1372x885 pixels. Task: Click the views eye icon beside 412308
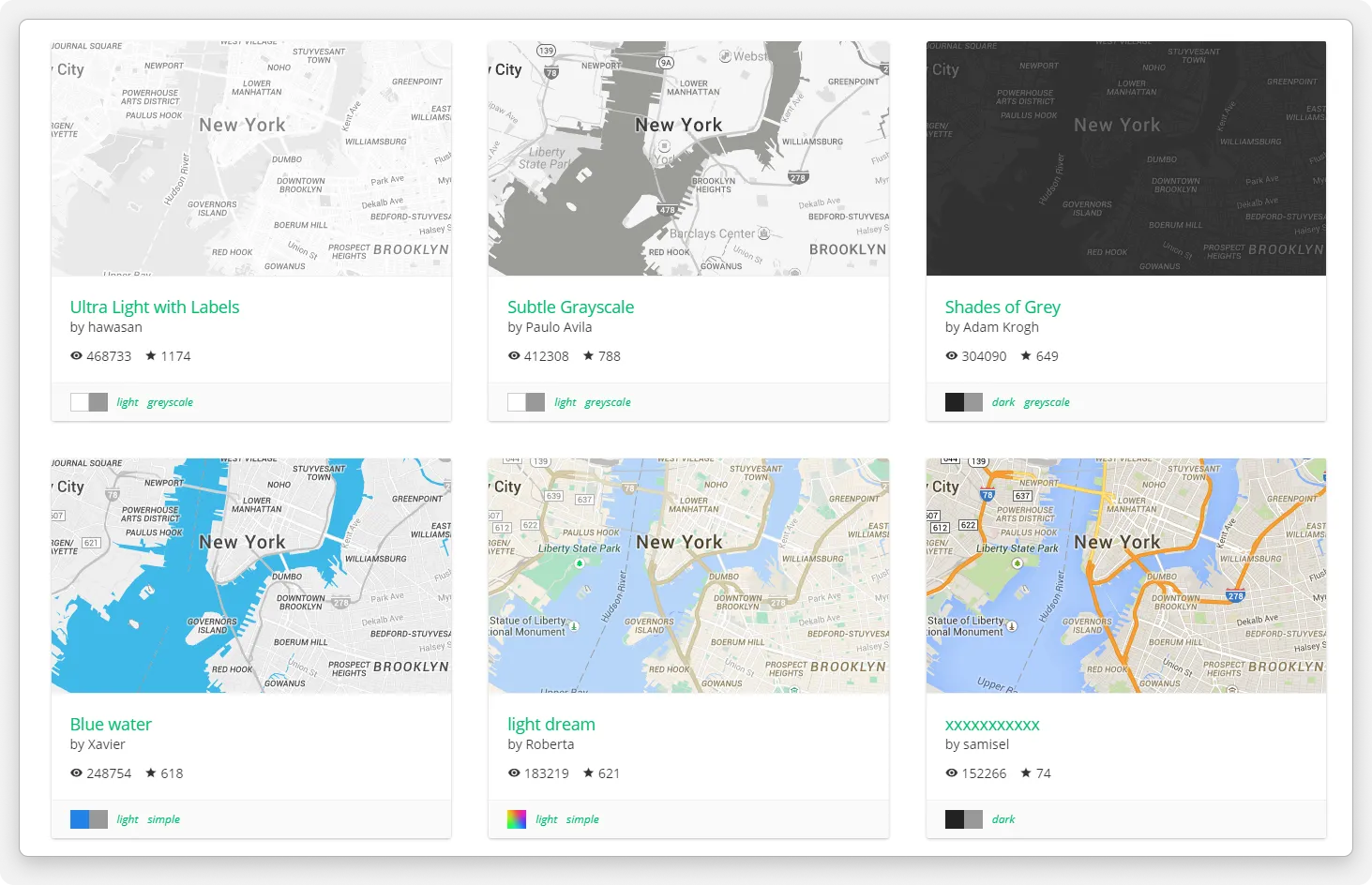point(514,356)
